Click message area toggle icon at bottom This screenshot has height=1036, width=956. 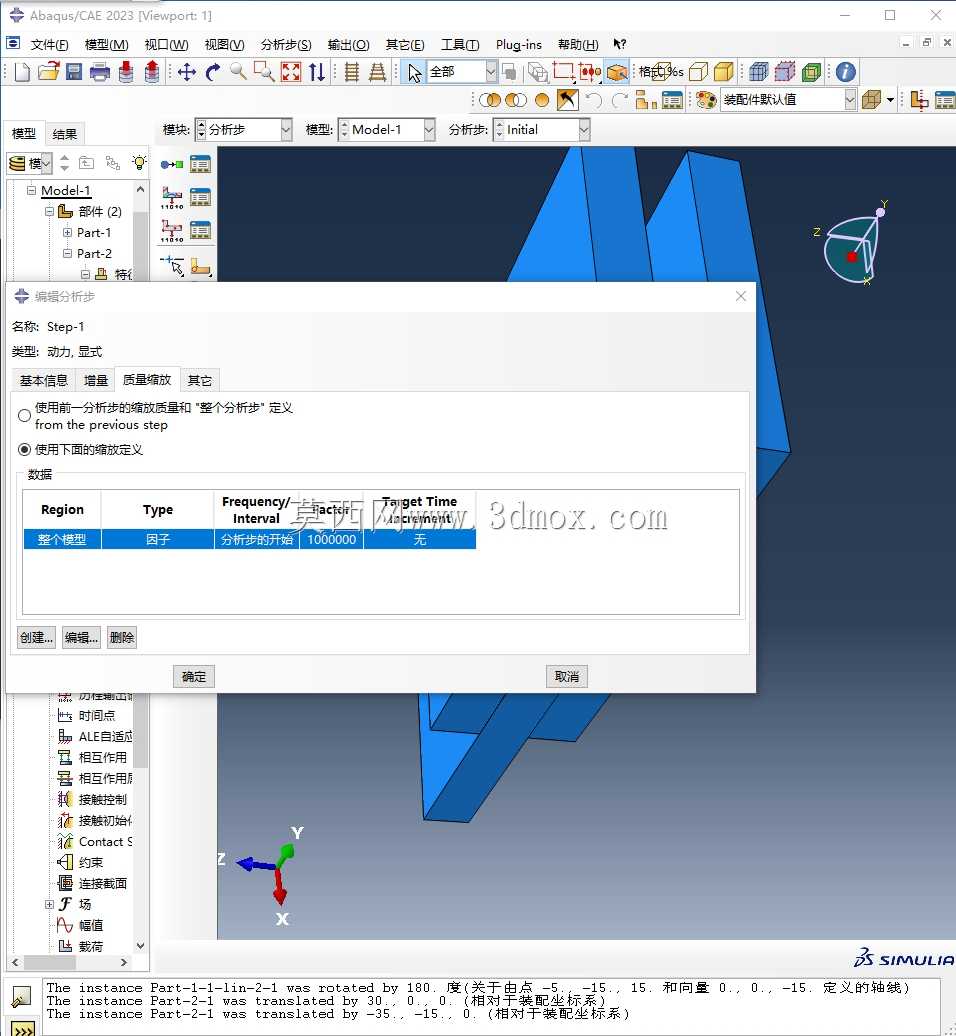tap(21, 995)
